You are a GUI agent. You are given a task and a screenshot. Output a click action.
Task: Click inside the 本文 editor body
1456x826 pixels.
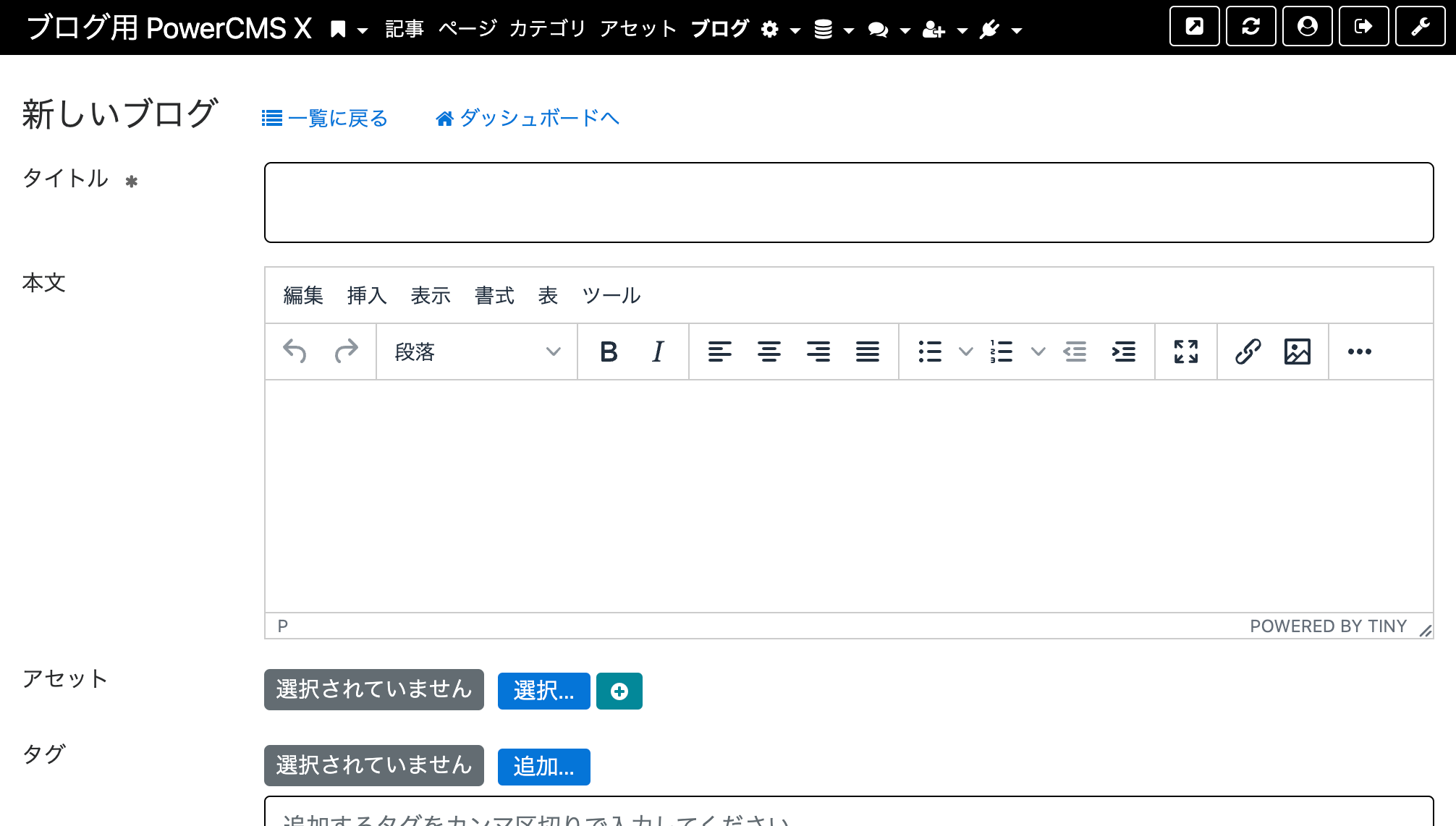[x=849, y=496]
